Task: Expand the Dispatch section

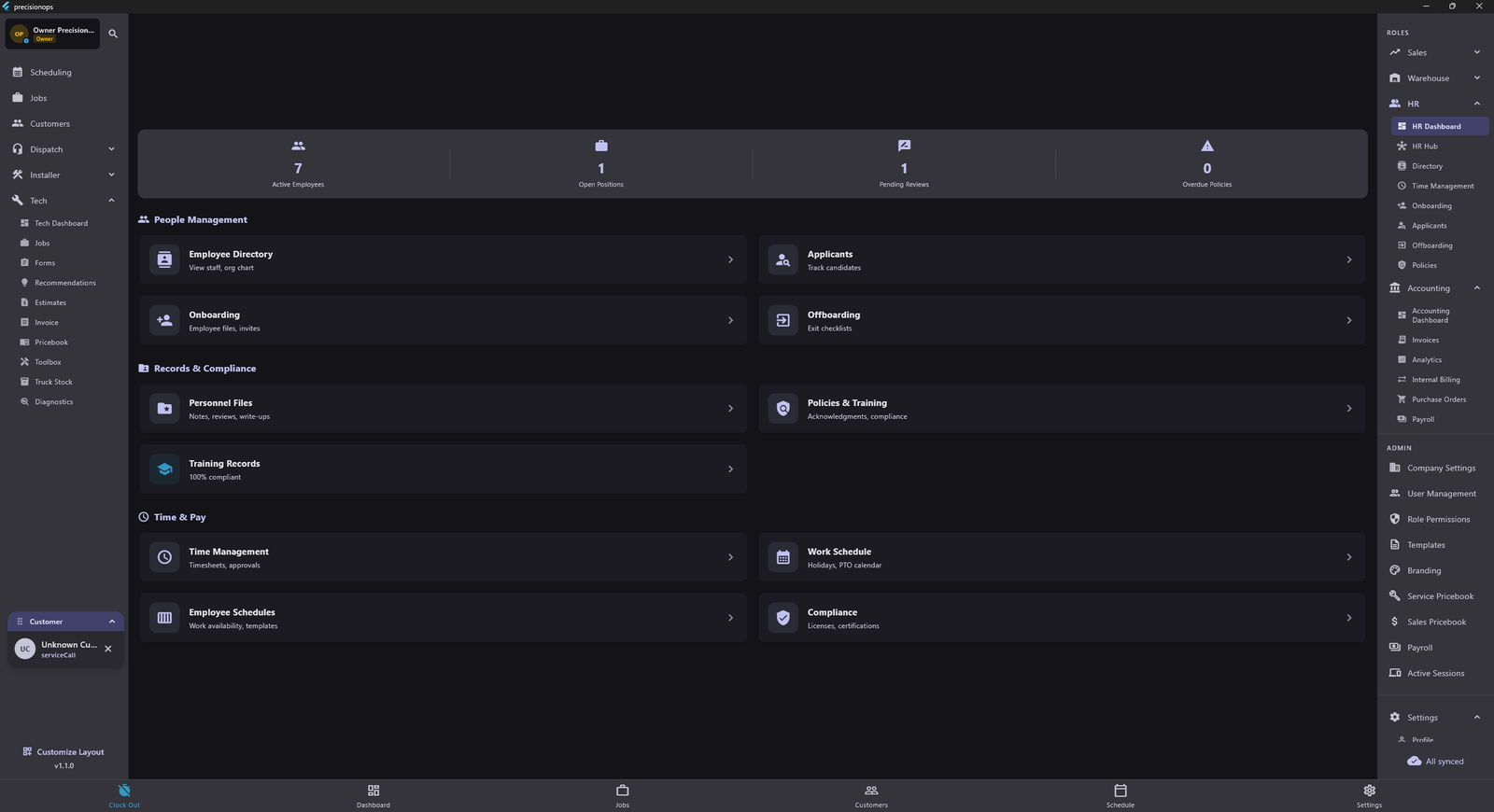Action: click(111, 149)
